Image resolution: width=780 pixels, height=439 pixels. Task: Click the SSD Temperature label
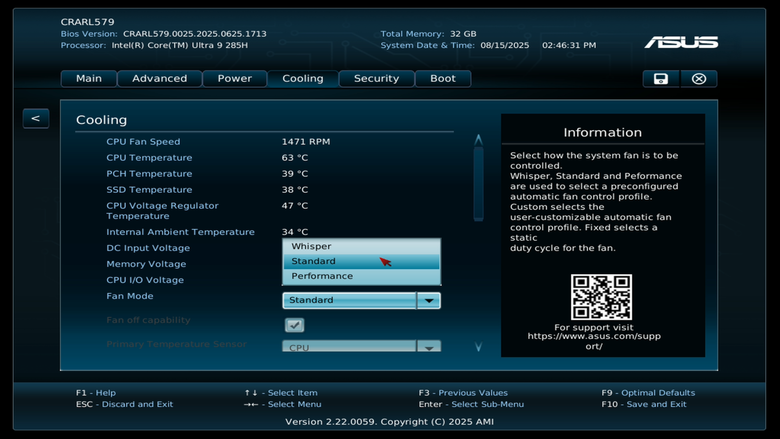(x=149, y=189)
